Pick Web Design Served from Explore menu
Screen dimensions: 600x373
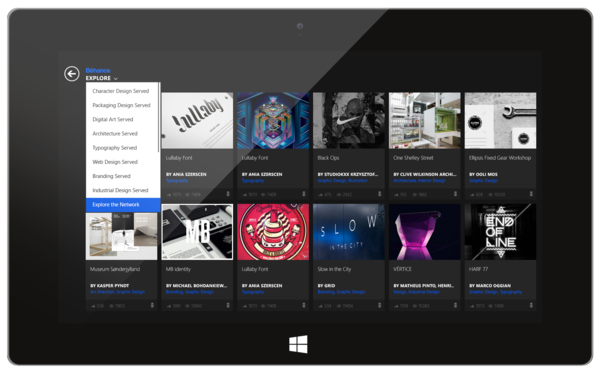click(115, 162)
